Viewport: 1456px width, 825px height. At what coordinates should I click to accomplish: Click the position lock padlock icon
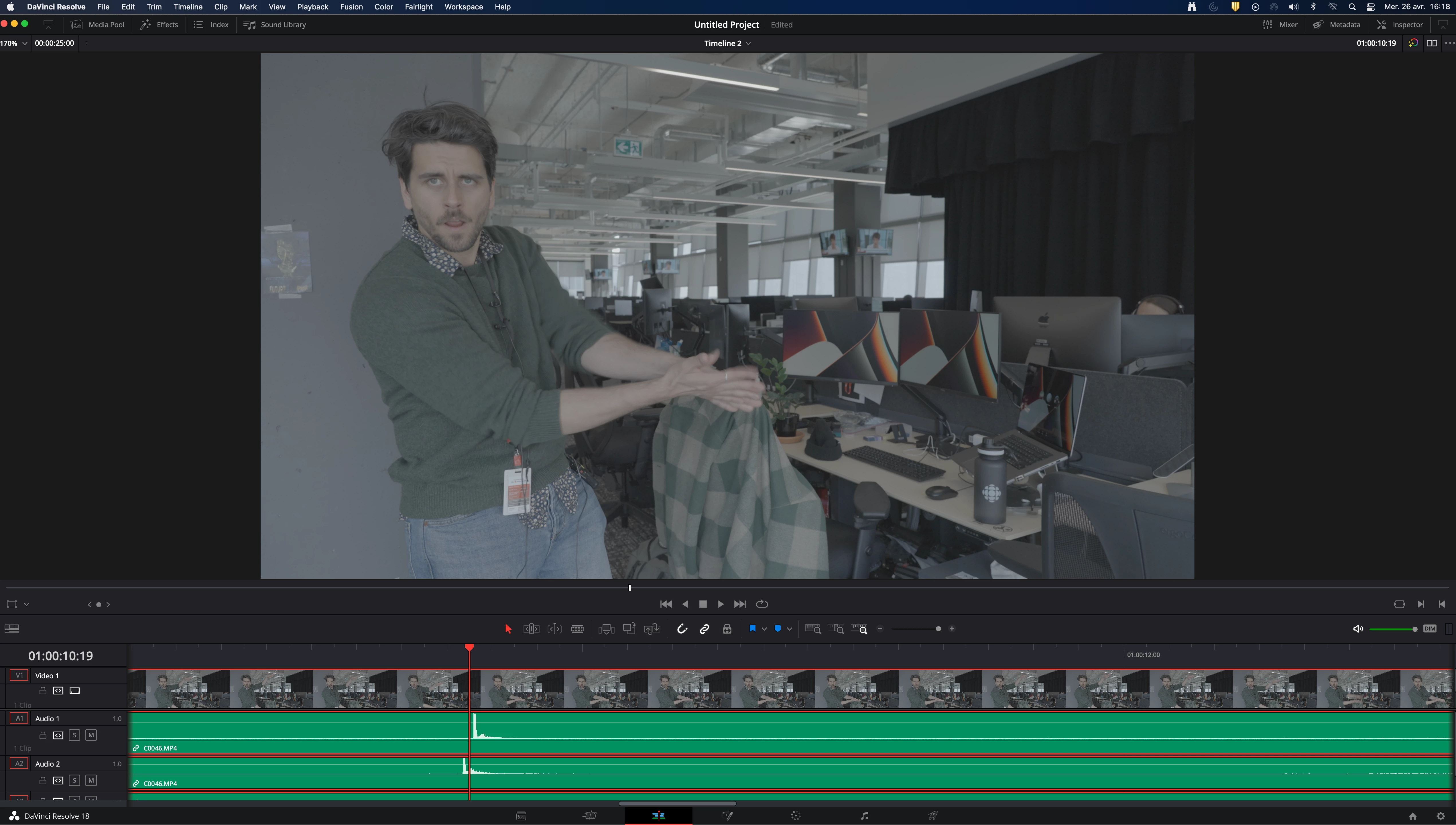(727, 628)
